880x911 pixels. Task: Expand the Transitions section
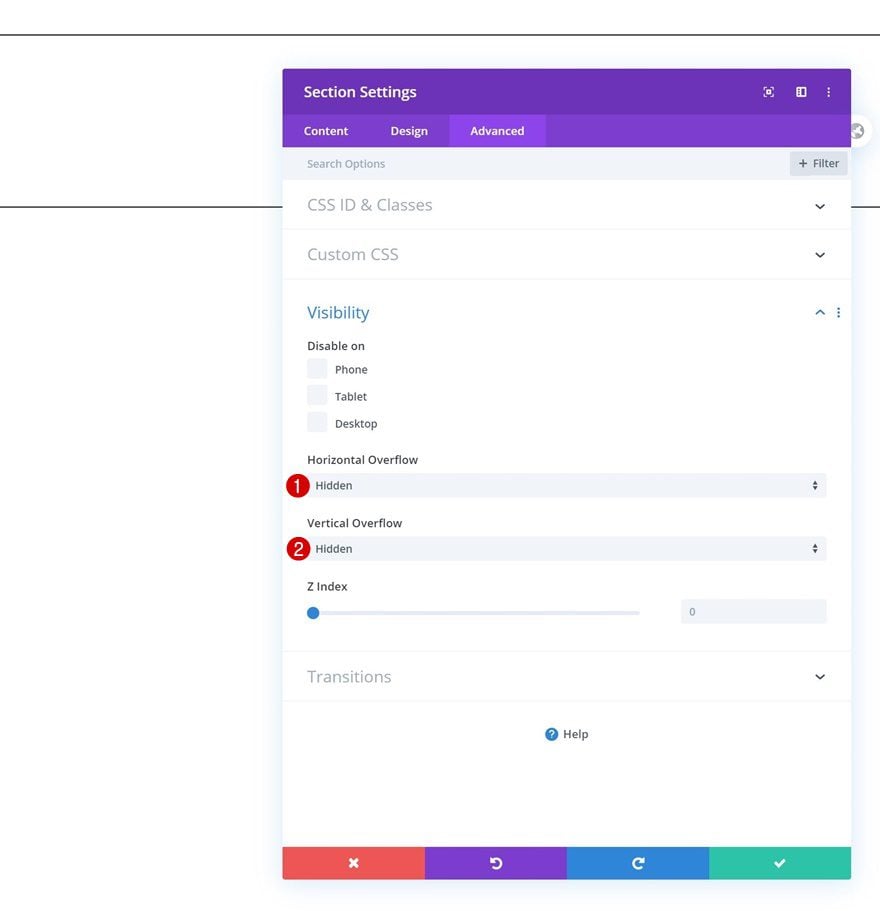pyautogui.click(x=567, y=677)
